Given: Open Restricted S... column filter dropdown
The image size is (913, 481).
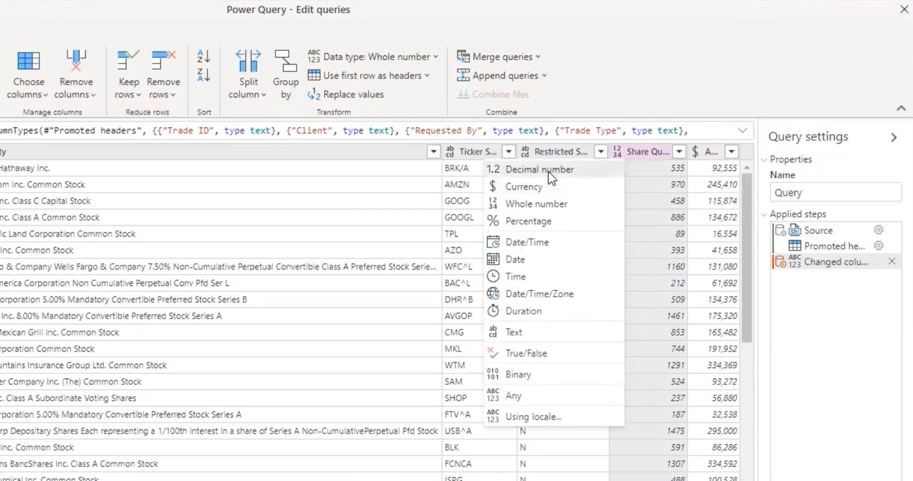Looking at the screenshot, I should (x=601, y=151).
